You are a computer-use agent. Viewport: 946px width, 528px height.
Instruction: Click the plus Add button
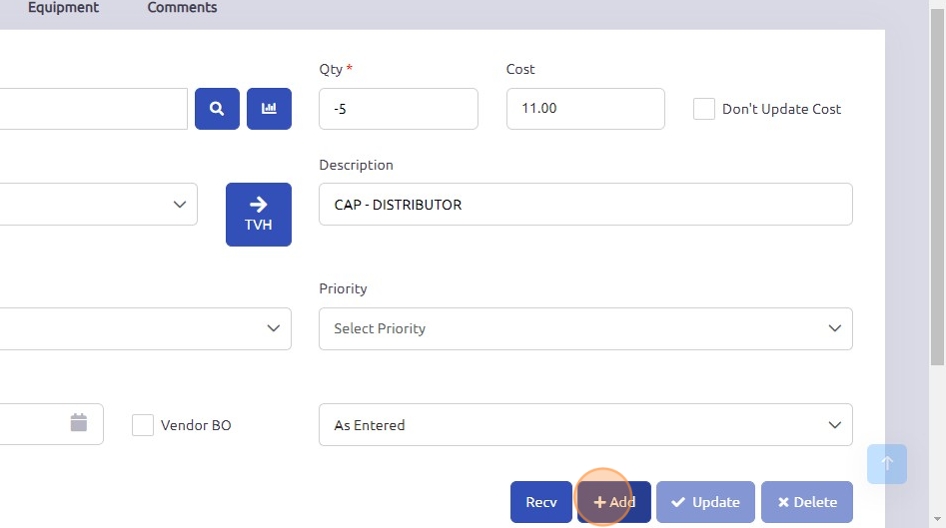click(x=614, y=502)
